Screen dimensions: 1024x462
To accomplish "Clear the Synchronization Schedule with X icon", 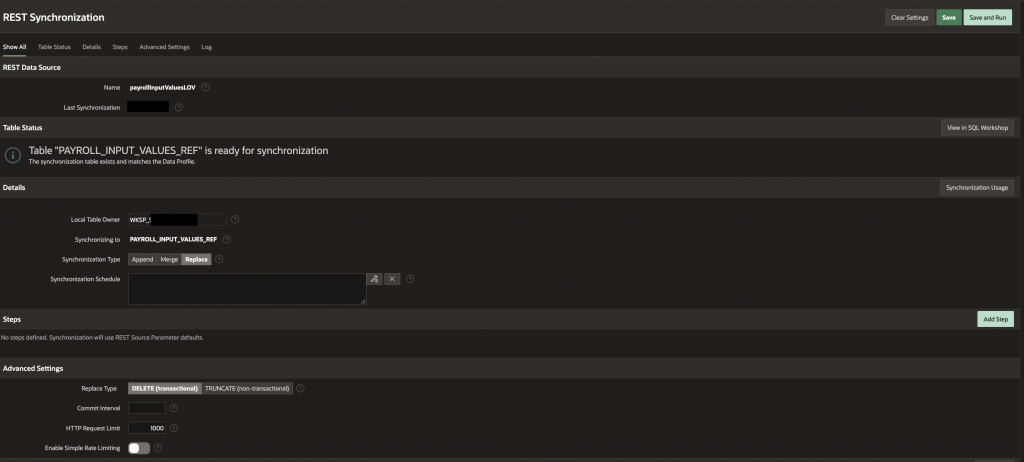I will (392, 279).
